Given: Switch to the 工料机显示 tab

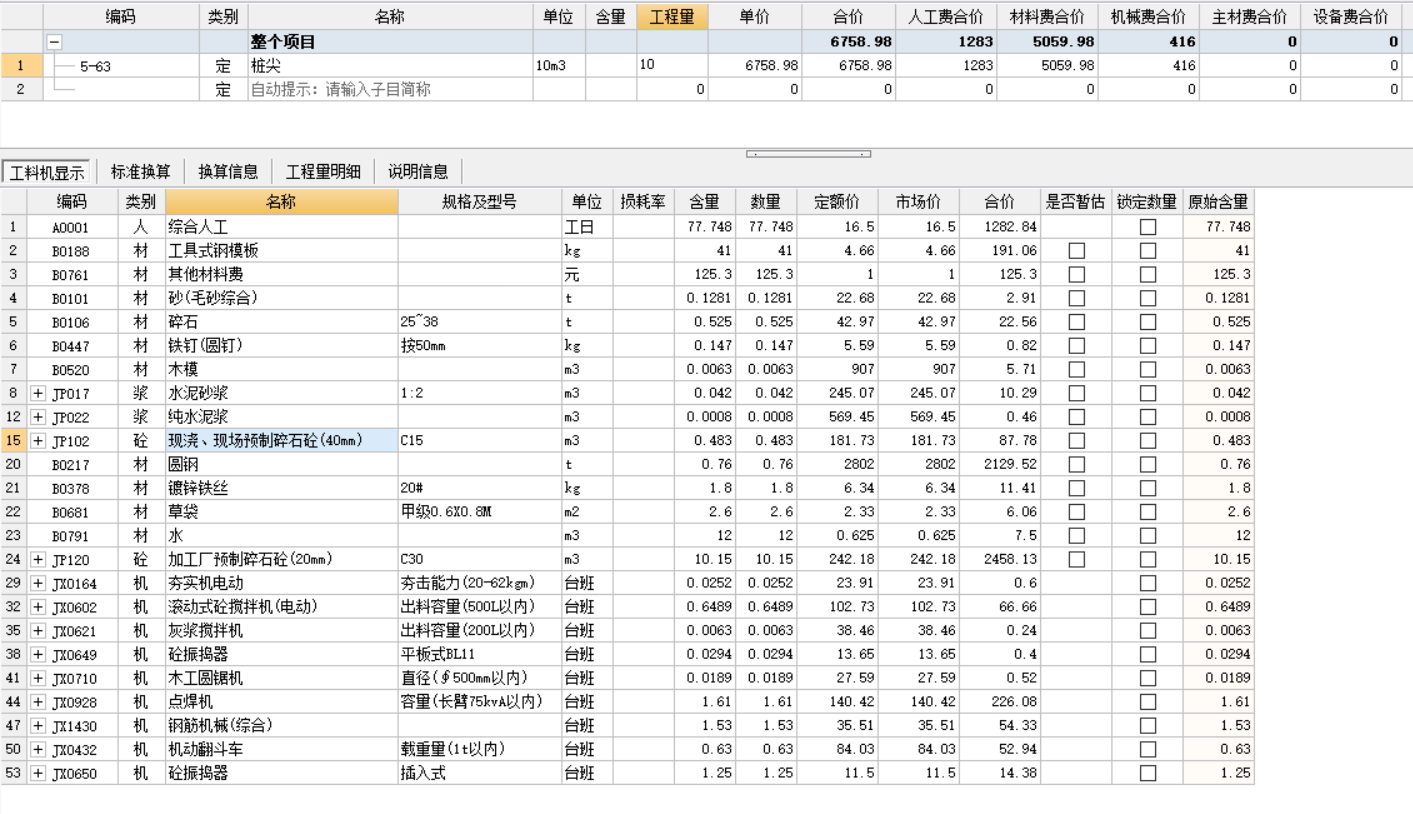Looking at the screenshot, I should [48, 171].
